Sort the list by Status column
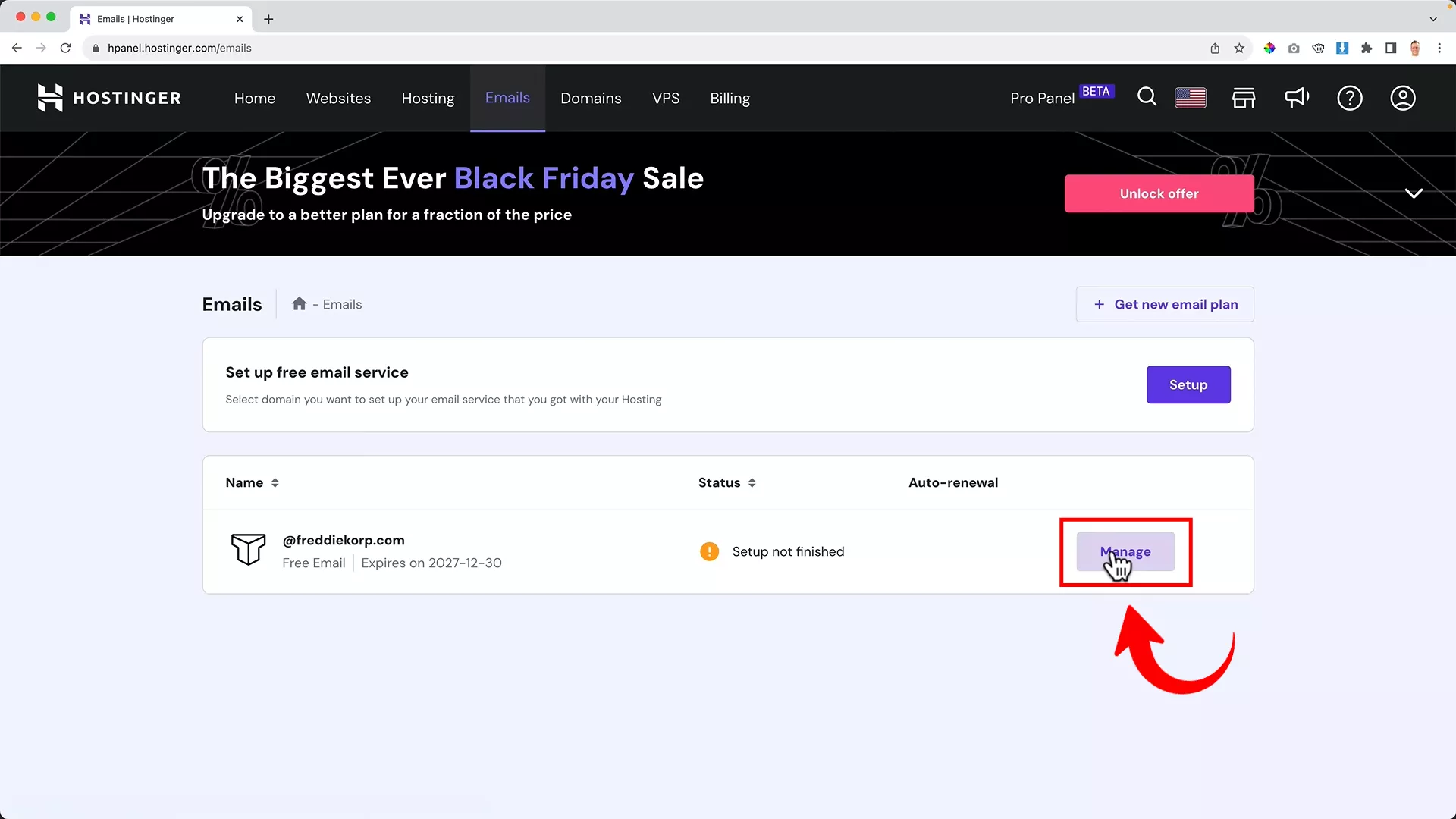 (x=726, y=482)
